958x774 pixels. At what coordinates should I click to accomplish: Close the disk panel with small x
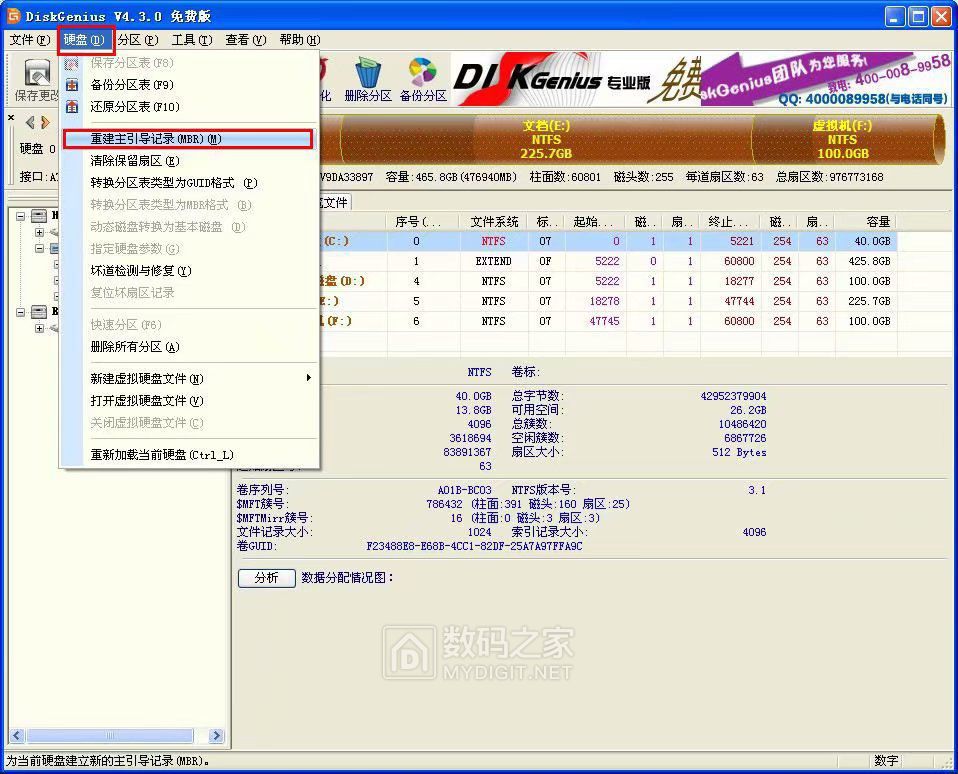(x=11, y=117)
